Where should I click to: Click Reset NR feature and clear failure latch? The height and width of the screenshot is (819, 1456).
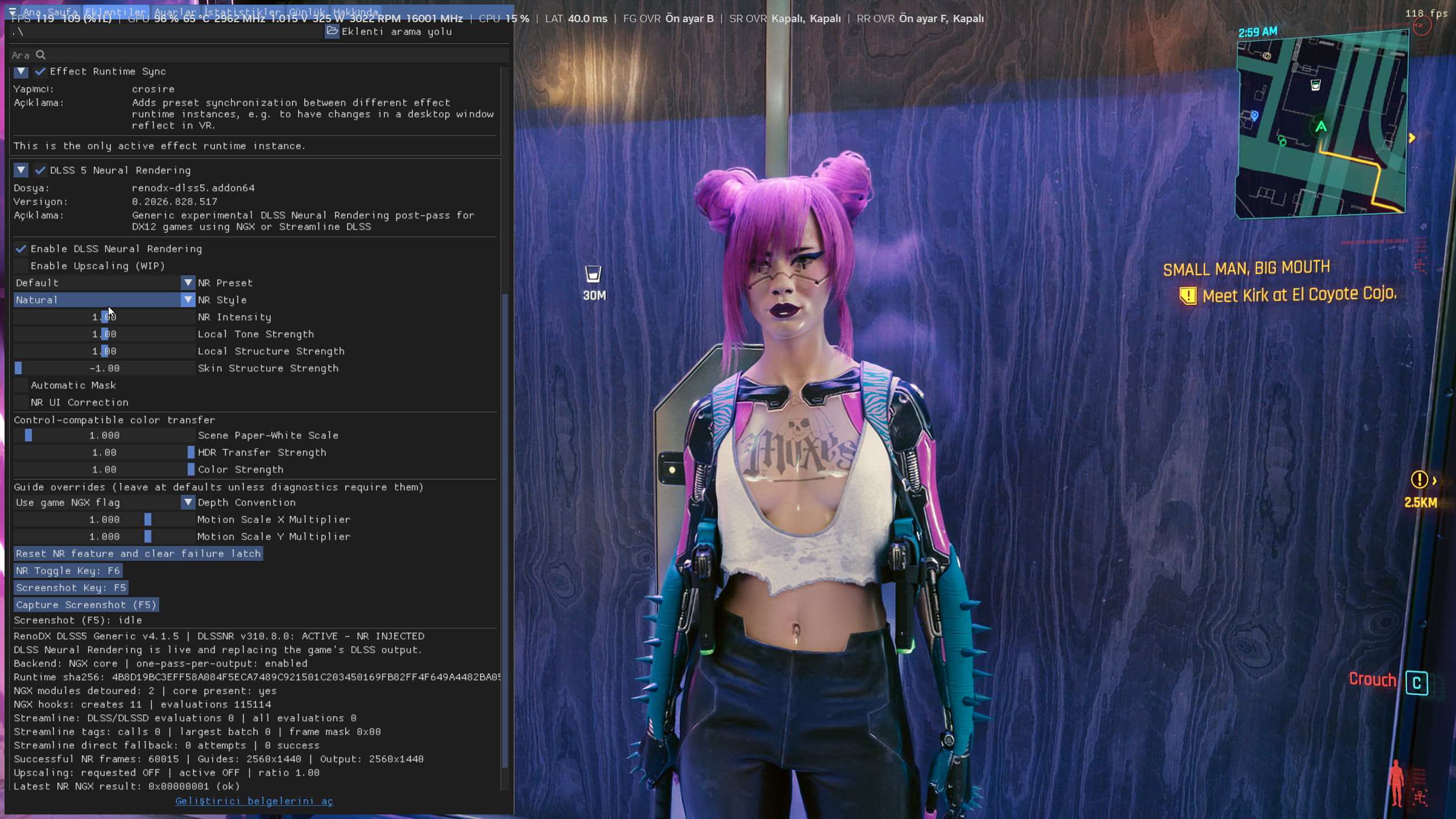[138, 554]
